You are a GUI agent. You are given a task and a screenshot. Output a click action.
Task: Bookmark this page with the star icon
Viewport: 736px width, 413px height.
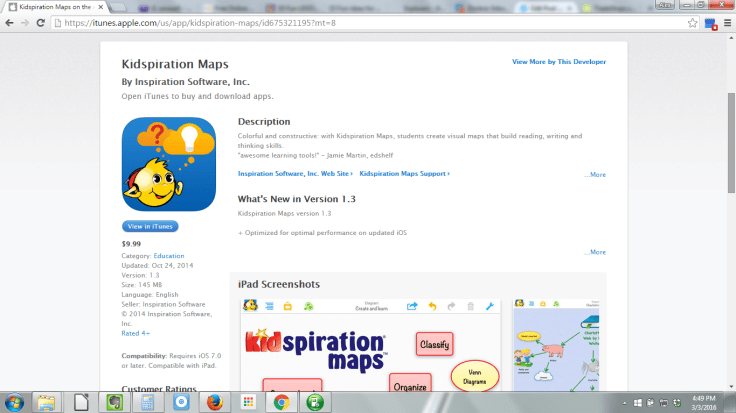692,23
